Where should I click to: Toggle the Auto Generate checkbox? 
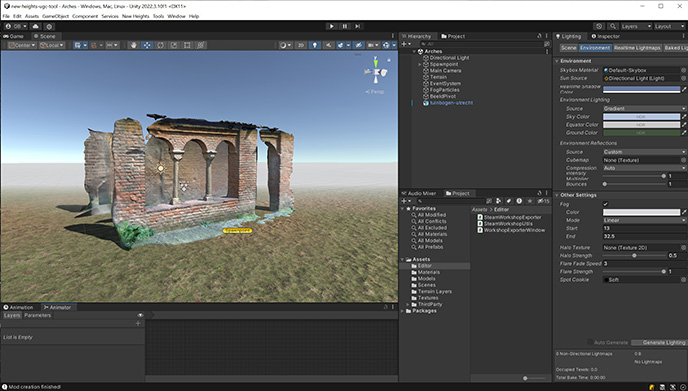pos(590,342)
